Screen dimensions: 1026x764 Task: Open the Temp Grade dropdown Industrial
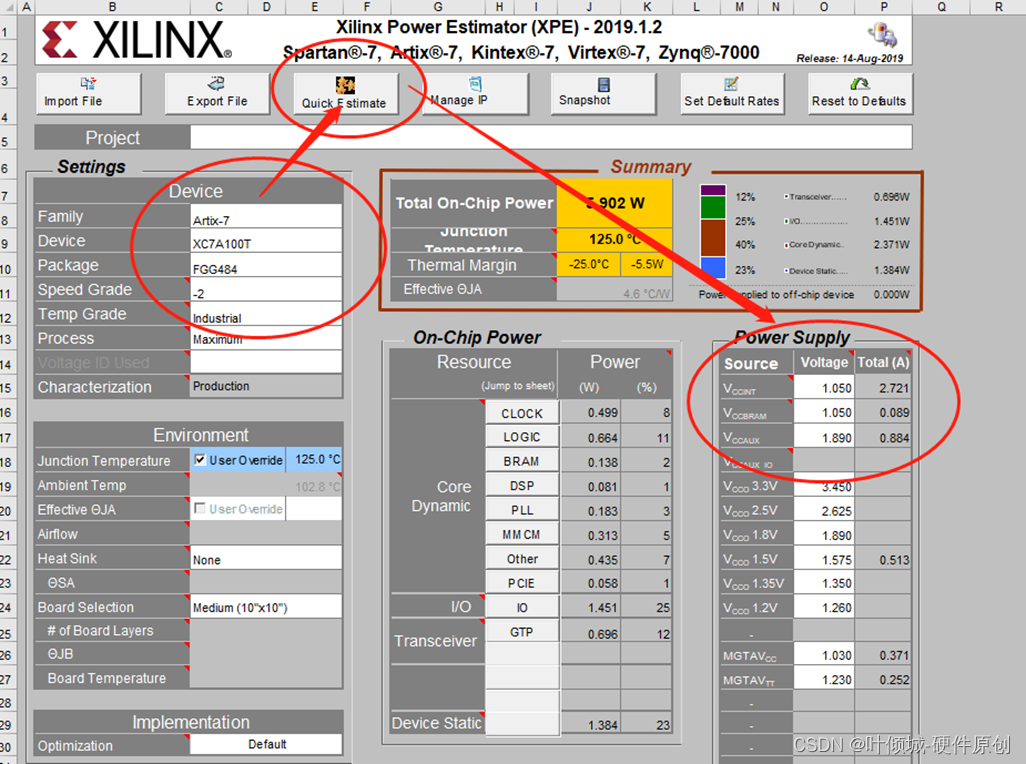(266, 314)
